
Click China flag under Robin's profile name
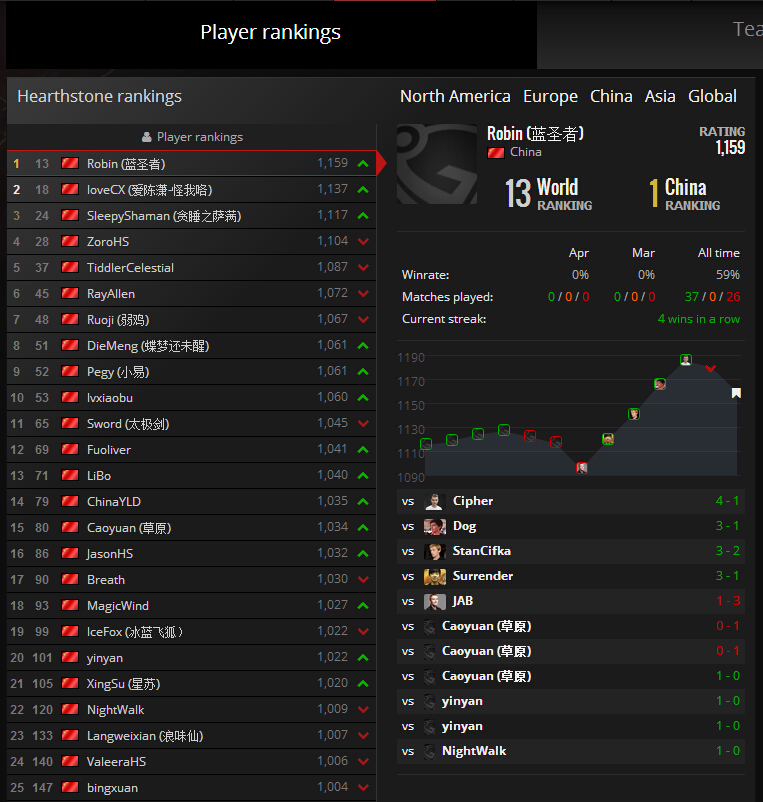(x=496, y=152)
